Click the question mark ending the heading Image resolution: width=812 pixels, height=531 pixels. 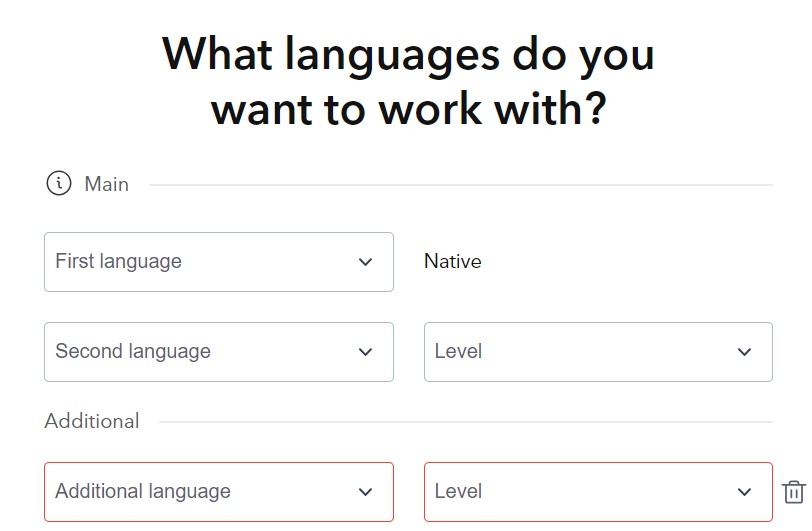[597, 108]
